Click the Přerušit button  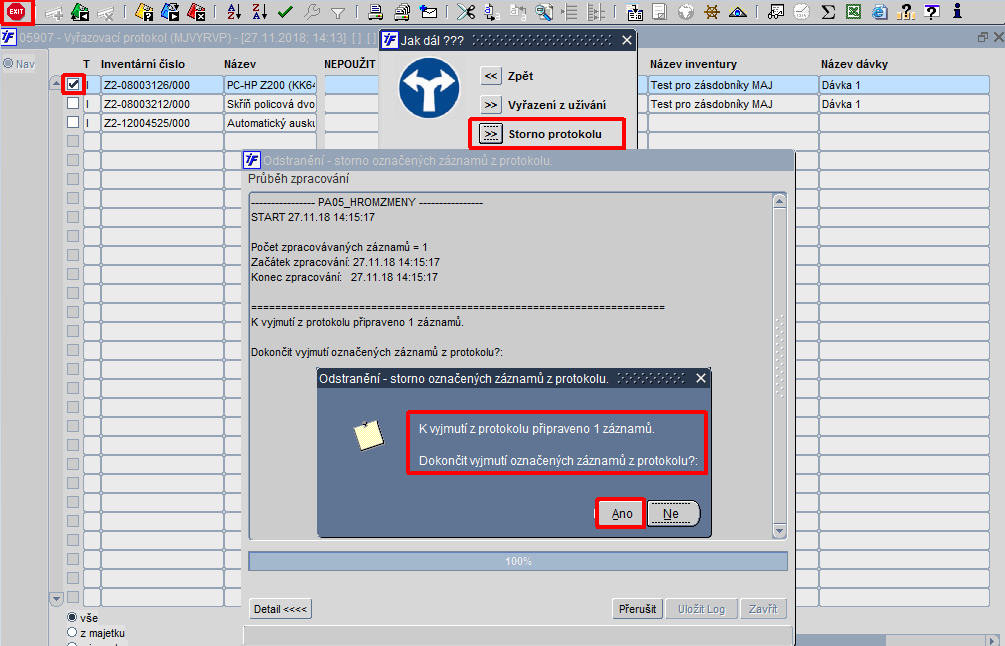[638, 609]
